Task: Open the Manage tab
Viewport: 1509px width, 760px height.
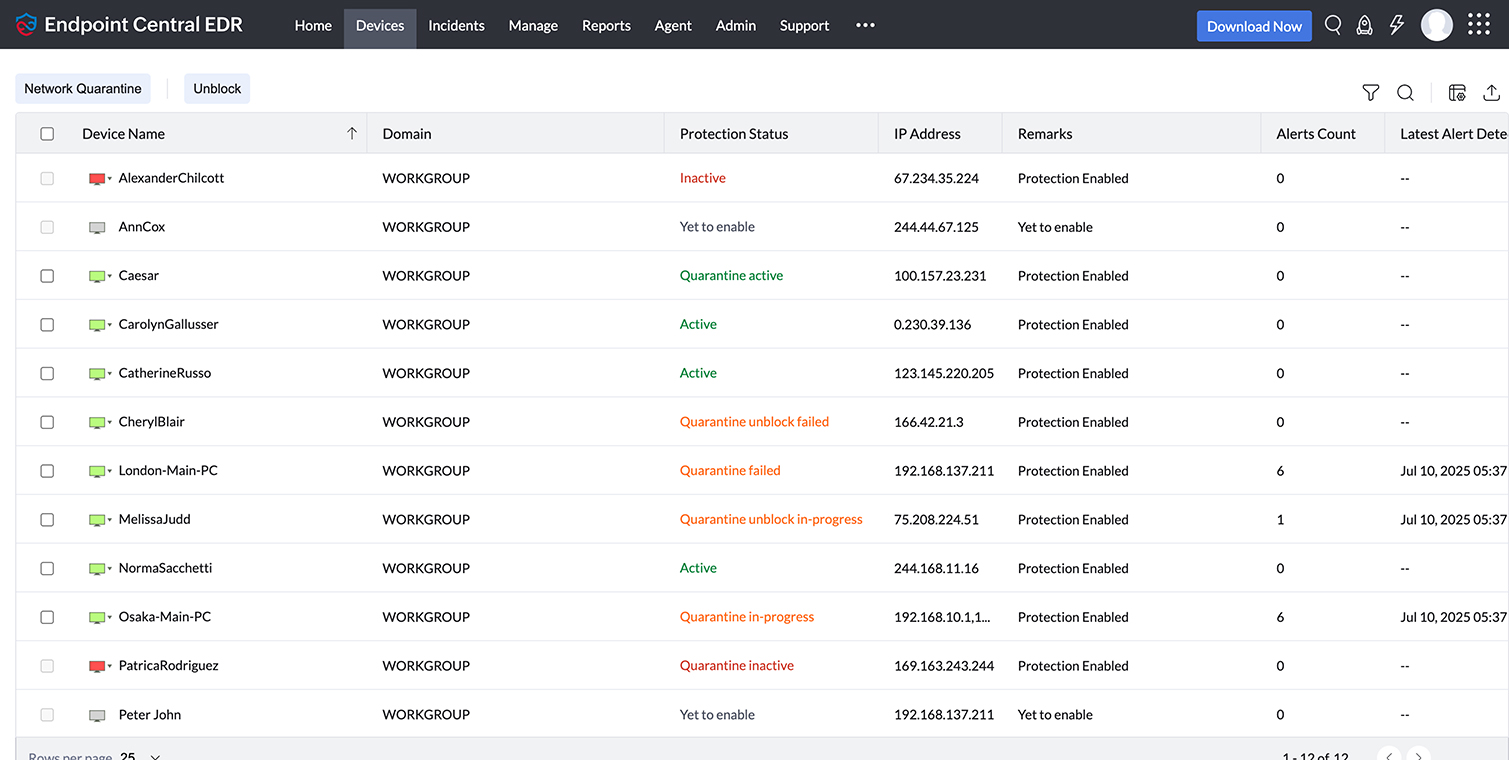Action: click(533, 26)
